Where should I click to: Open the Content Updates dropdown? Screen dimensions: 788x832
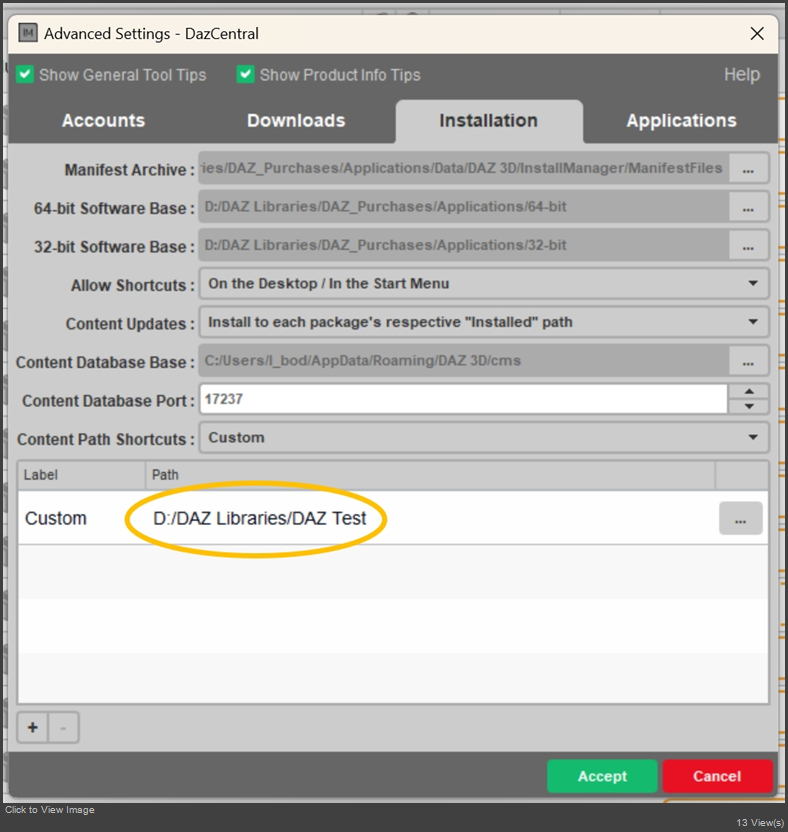pos(484,322)
